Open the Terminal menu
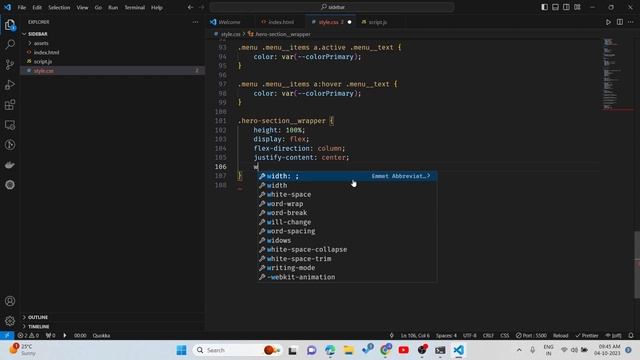 click(134, 7)
